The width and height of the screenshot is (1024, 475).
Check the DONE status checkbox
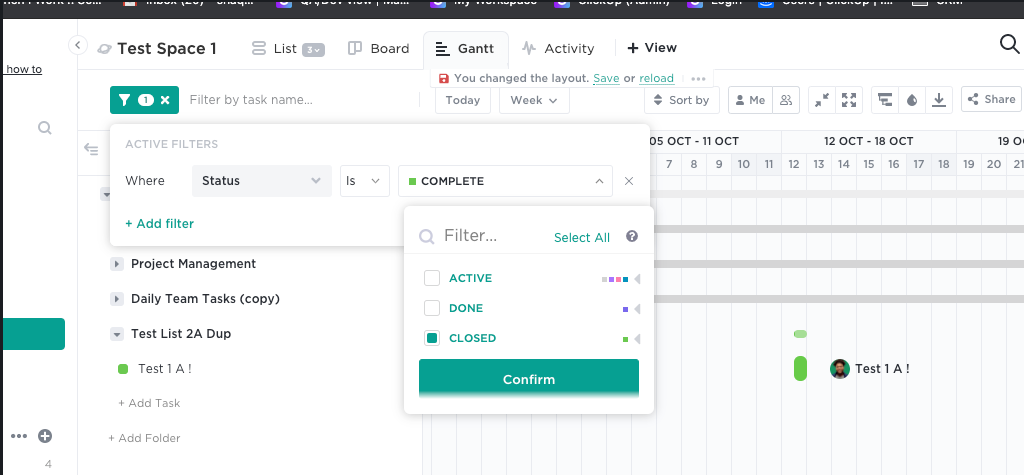point(432,308)
